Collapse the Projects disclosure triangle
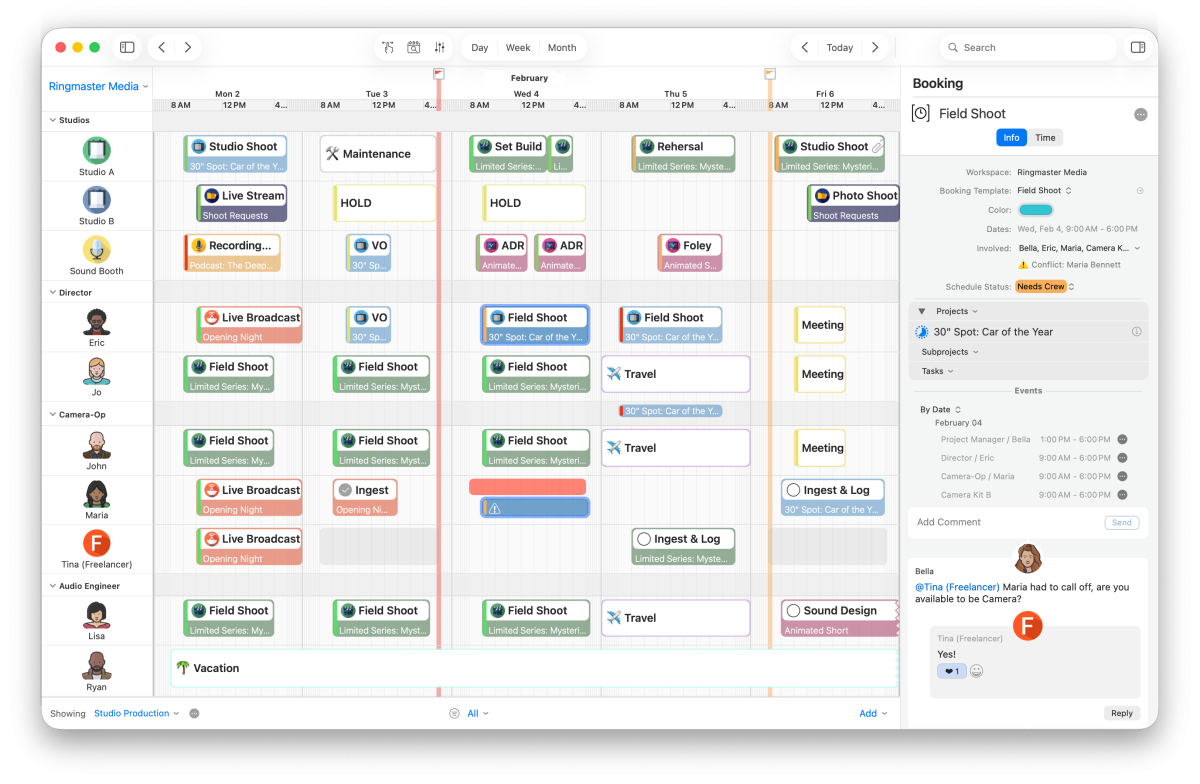 921,311
